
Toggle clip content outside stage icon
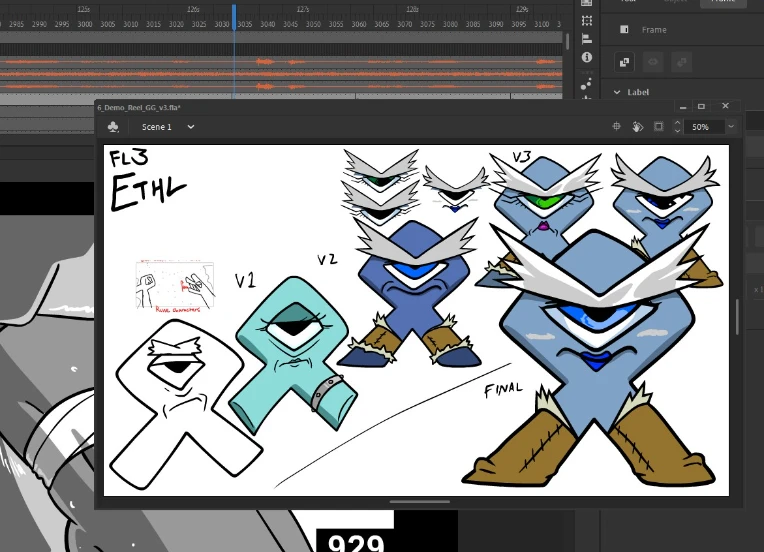tap(658, 127)
